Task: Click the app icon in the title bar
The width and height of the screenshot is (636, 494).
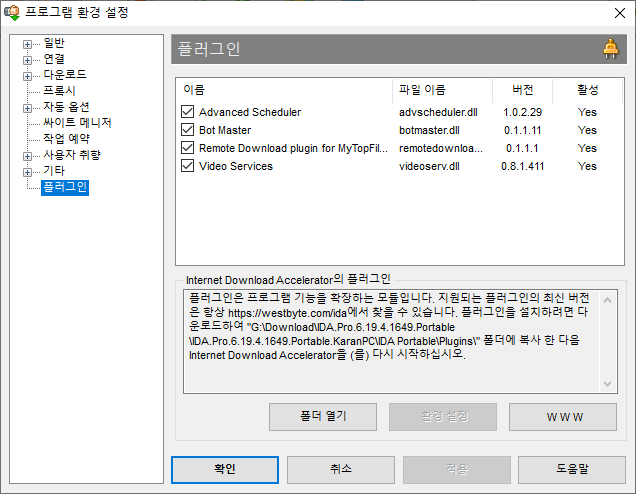Action: pos(12,13)
